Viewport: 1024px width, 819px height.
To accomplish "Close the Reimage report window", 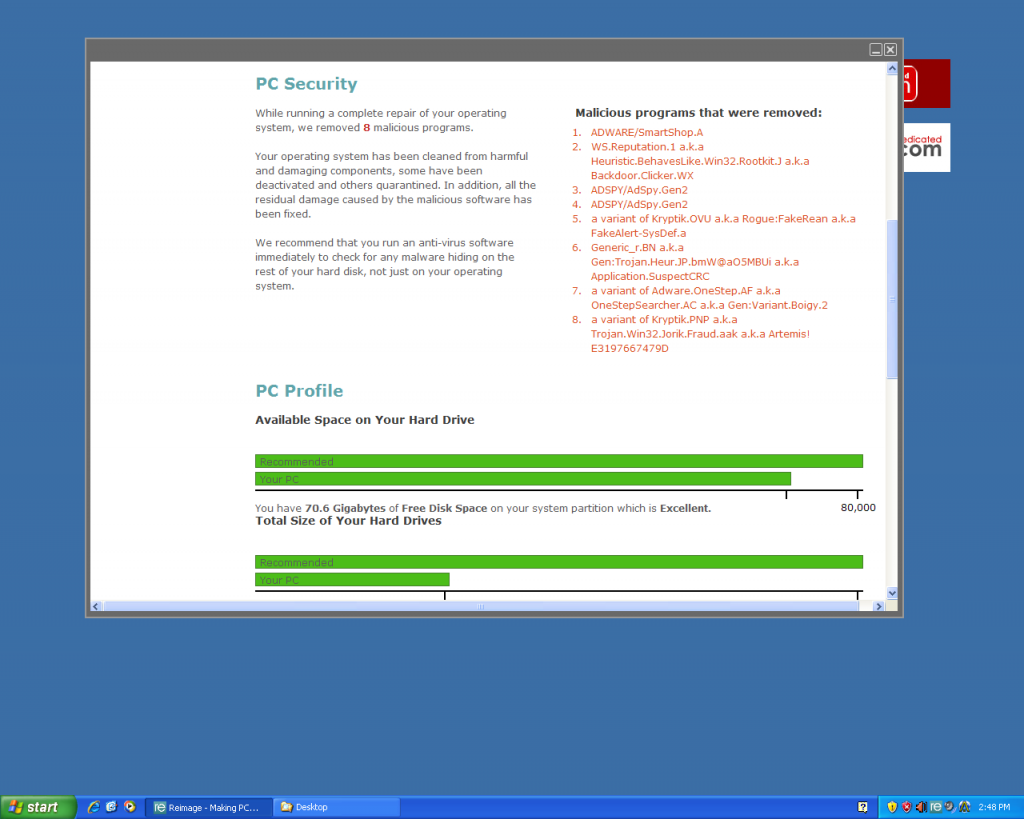I will click(890, 50).
